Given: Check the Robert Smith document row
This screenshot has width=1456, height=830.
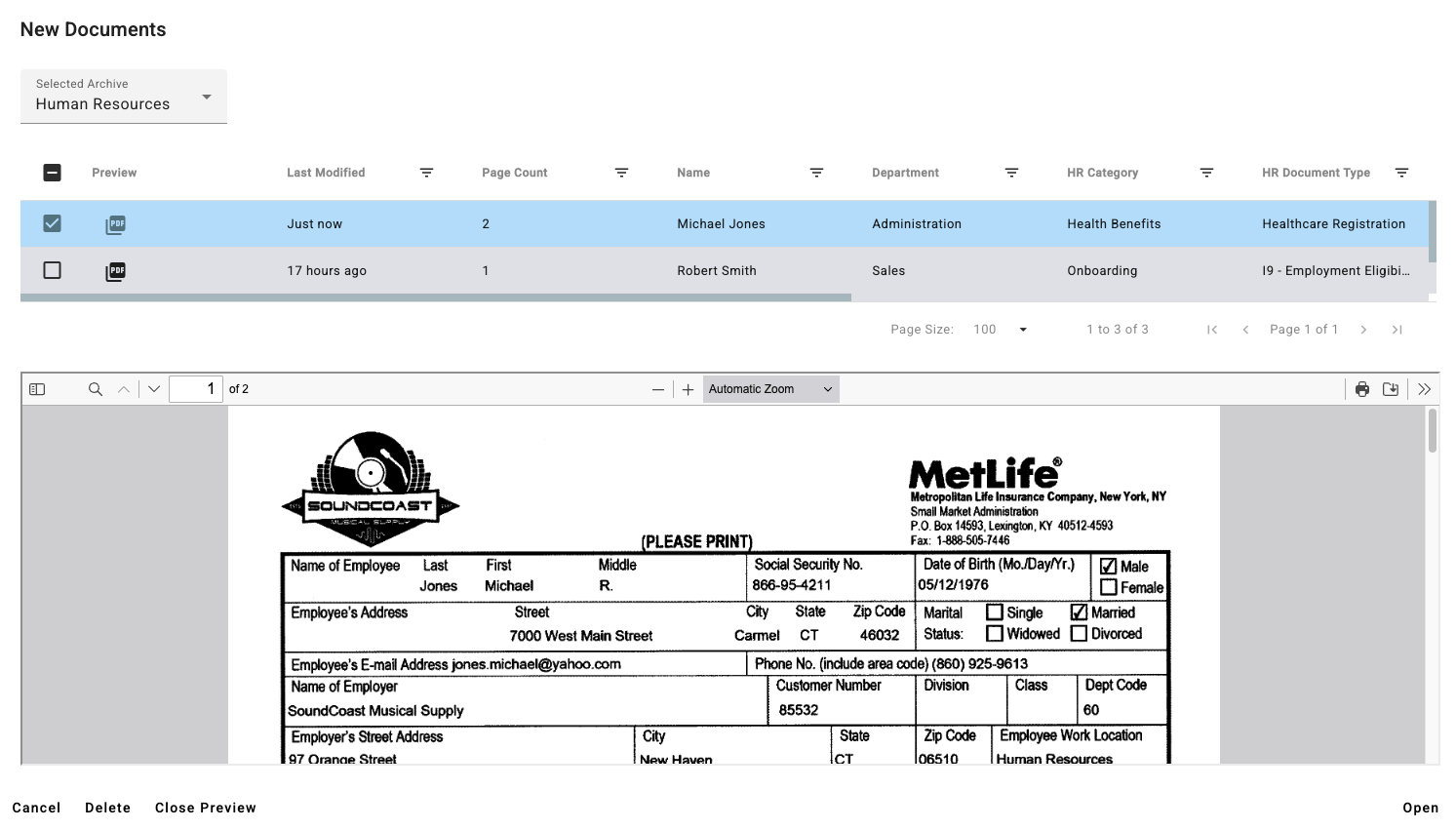Looking at the screenshot, I should pyautogui.click(x=52, y=270).
